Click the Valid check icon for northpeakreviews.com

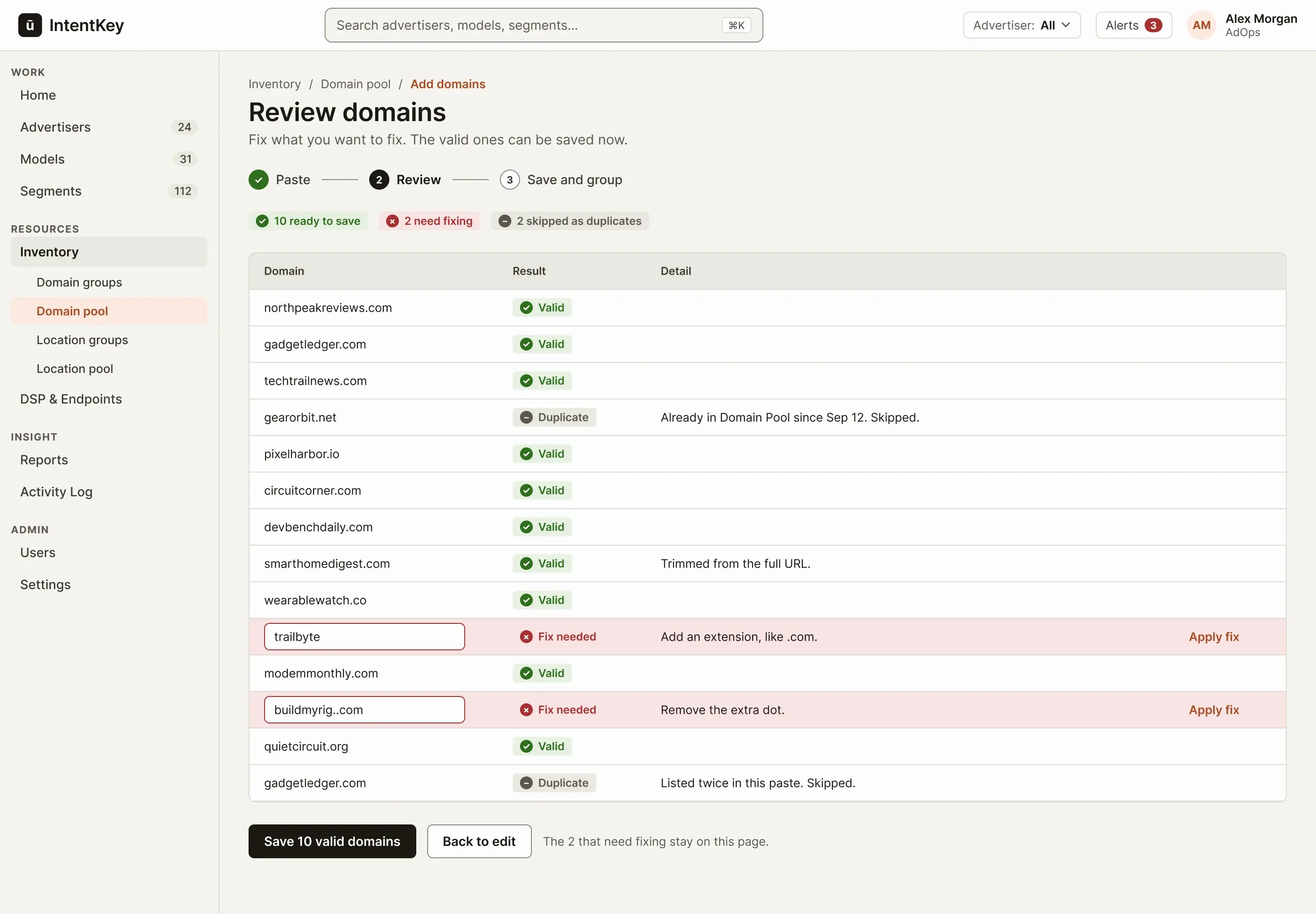[525, 308]
